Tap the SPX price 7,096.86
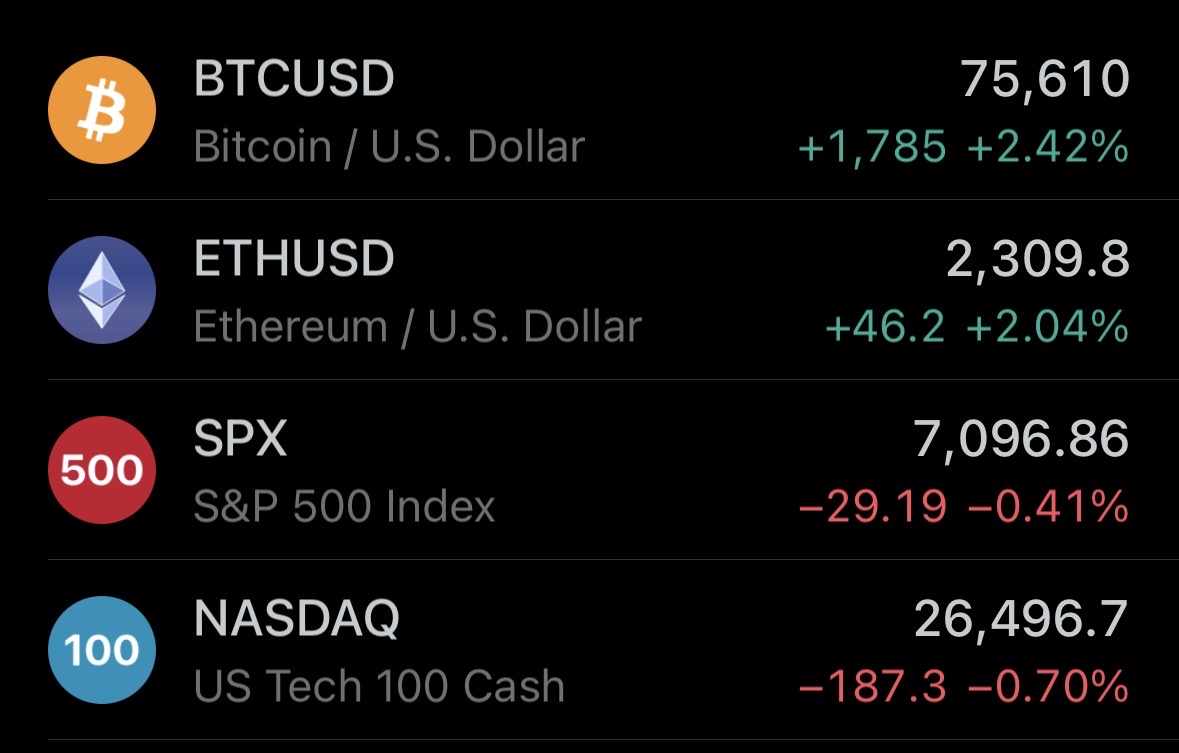 [1021, 439]
